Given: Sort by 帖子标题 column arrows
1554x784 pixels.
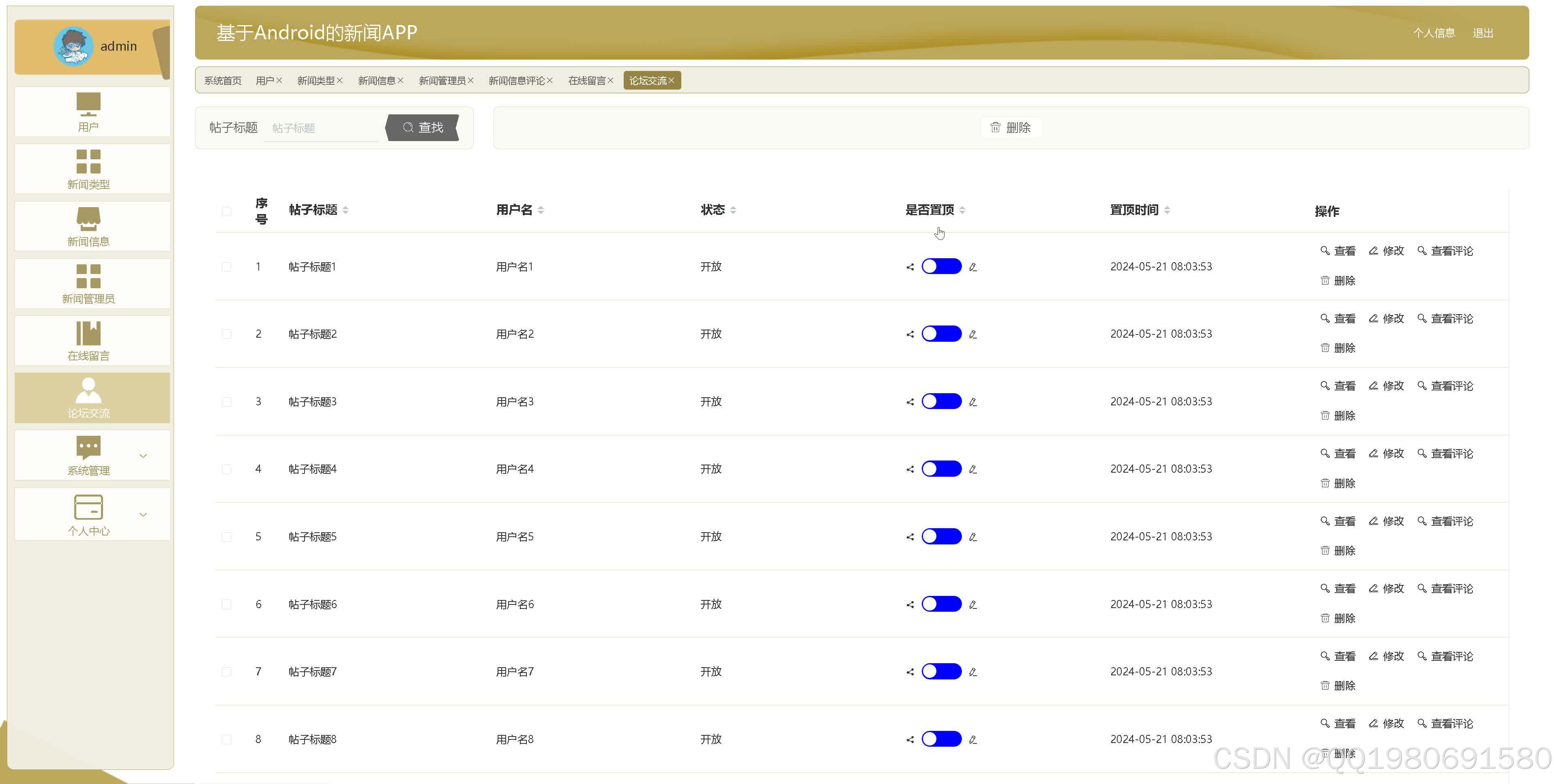Looking at the screenshot, I should (346, 210).
